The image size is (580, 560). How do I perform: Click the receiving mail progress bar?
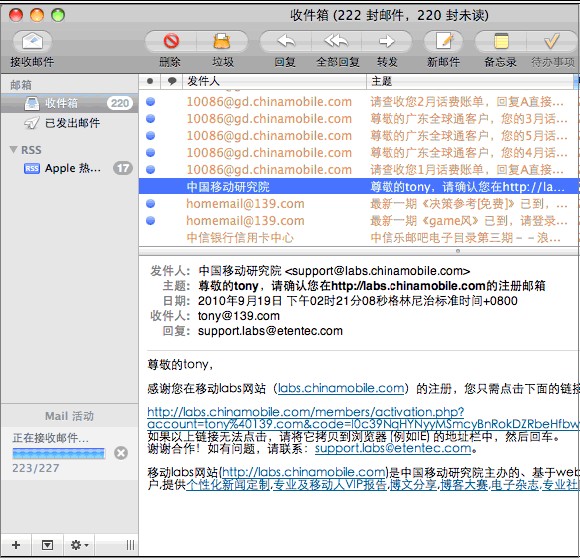[x=58, y=453]
